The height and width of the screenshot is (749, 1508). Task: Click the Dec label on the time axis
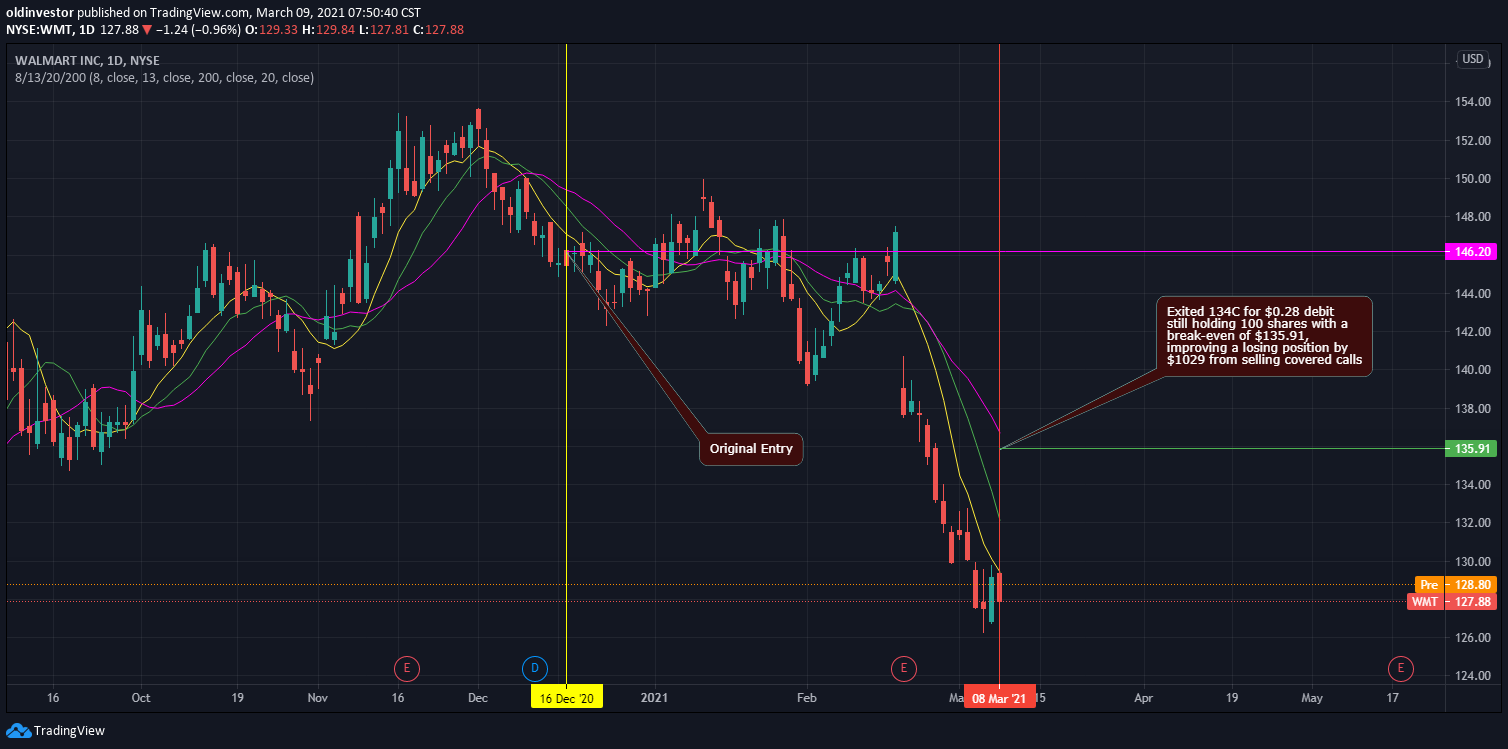[x=477, y=698]
